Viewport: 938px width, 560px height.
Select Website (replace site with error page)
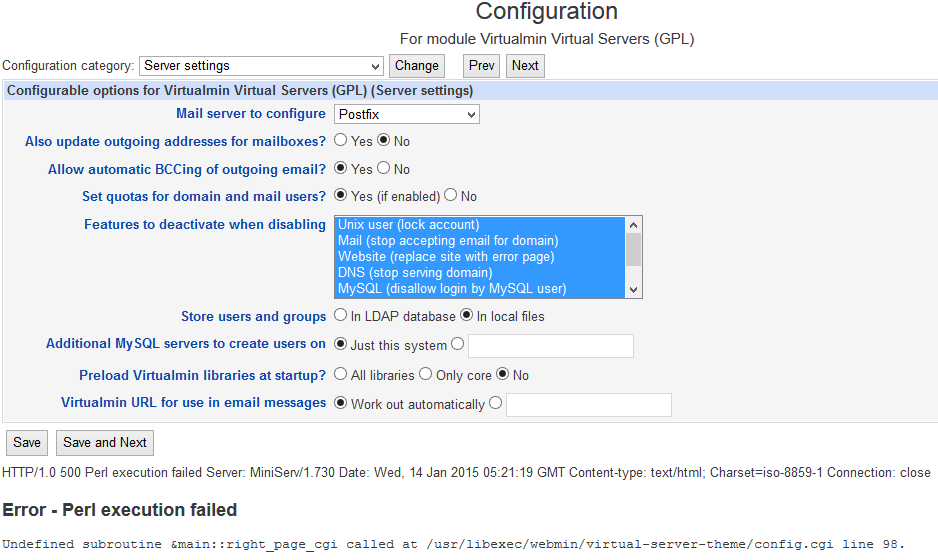click(480, 257)
